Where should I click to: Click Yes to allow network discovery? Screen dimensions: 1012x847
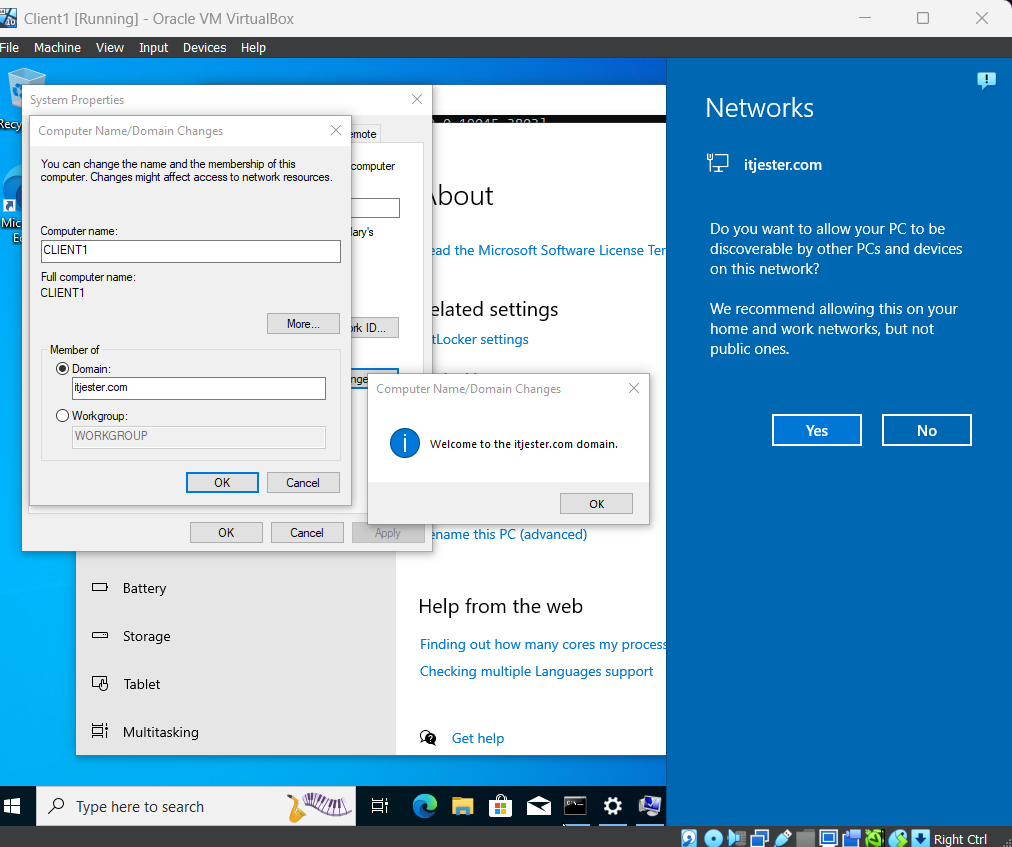[x=816, y=430]
